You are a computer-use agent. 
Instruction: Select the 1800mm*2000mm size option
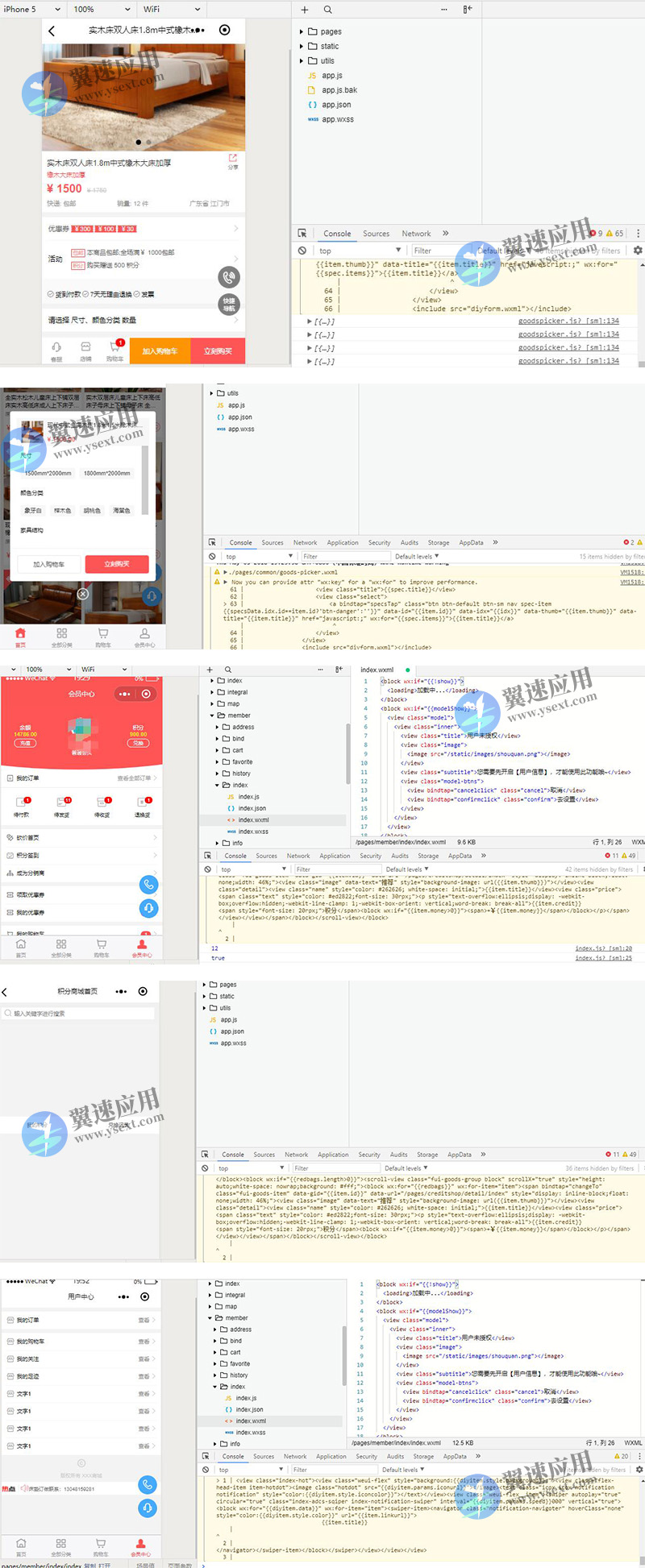tap(106, 473)
